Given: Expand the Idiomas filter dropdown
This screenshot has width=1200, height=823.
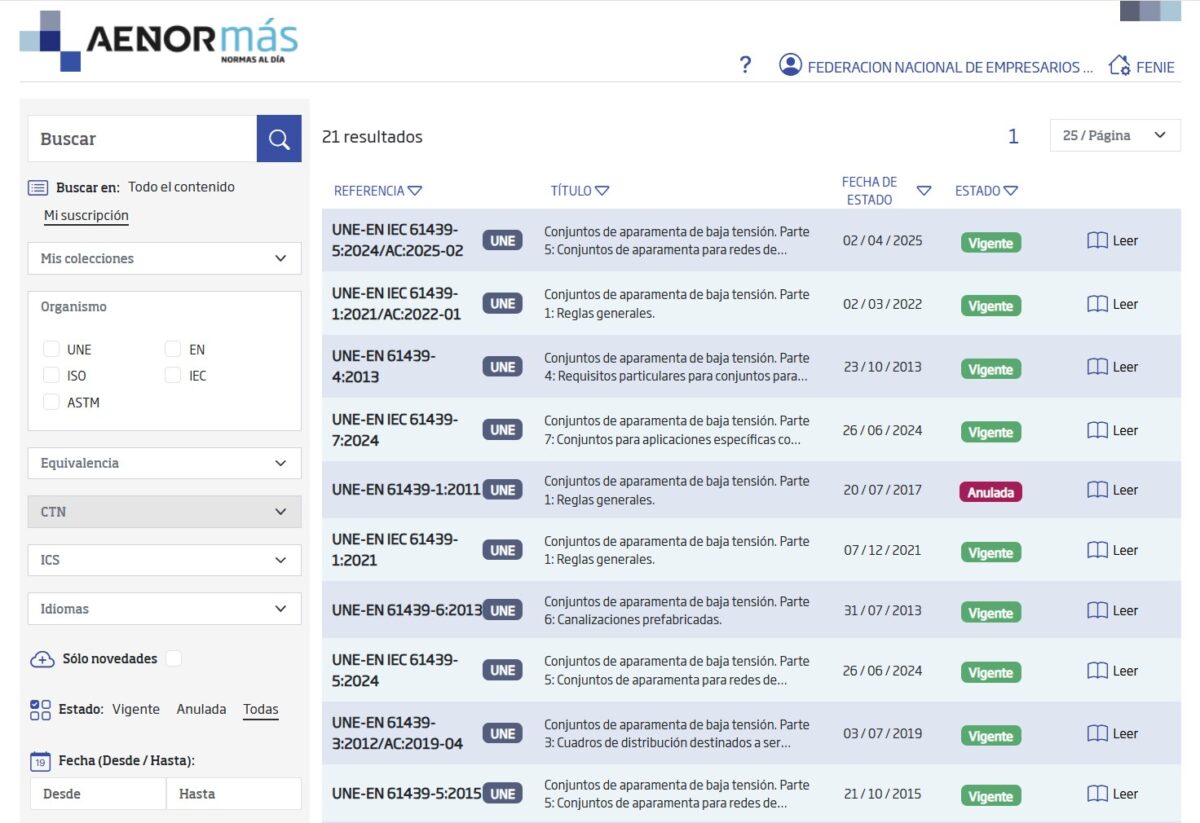Looking at the screenshot, I should click(164, 609).
